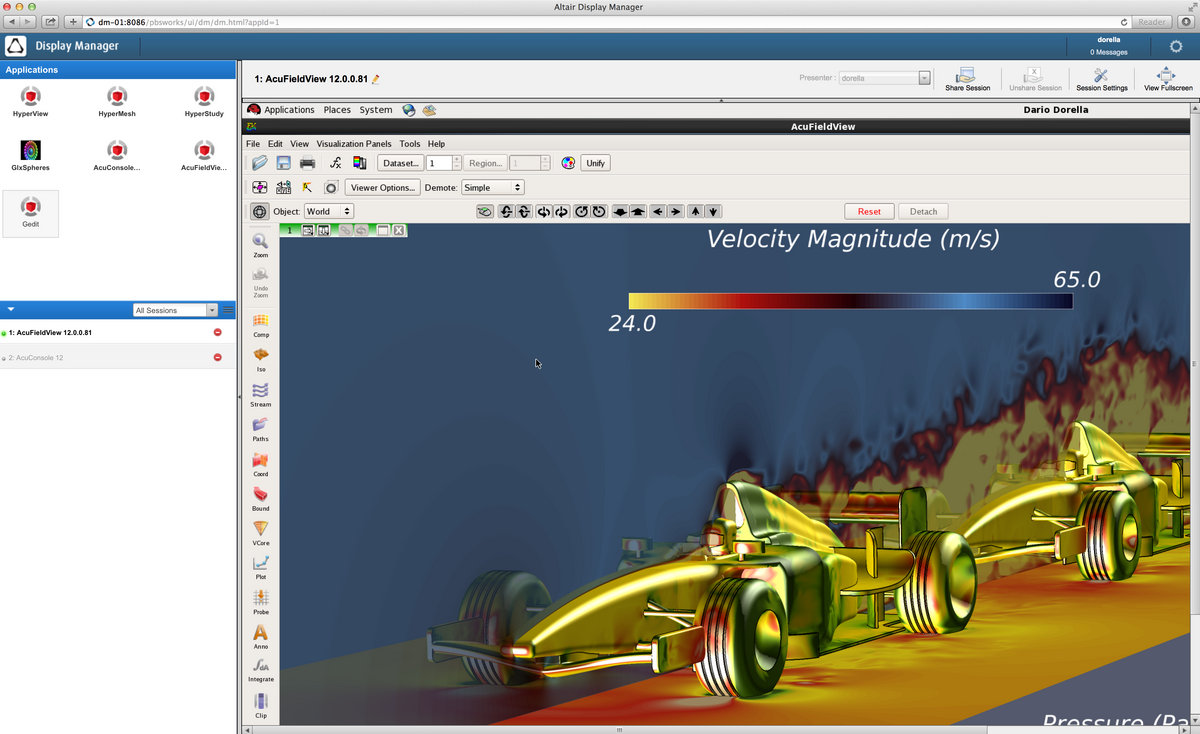The image size is (1200, 734).
Task: Open Session Settings
Action: click(1101, 79)
